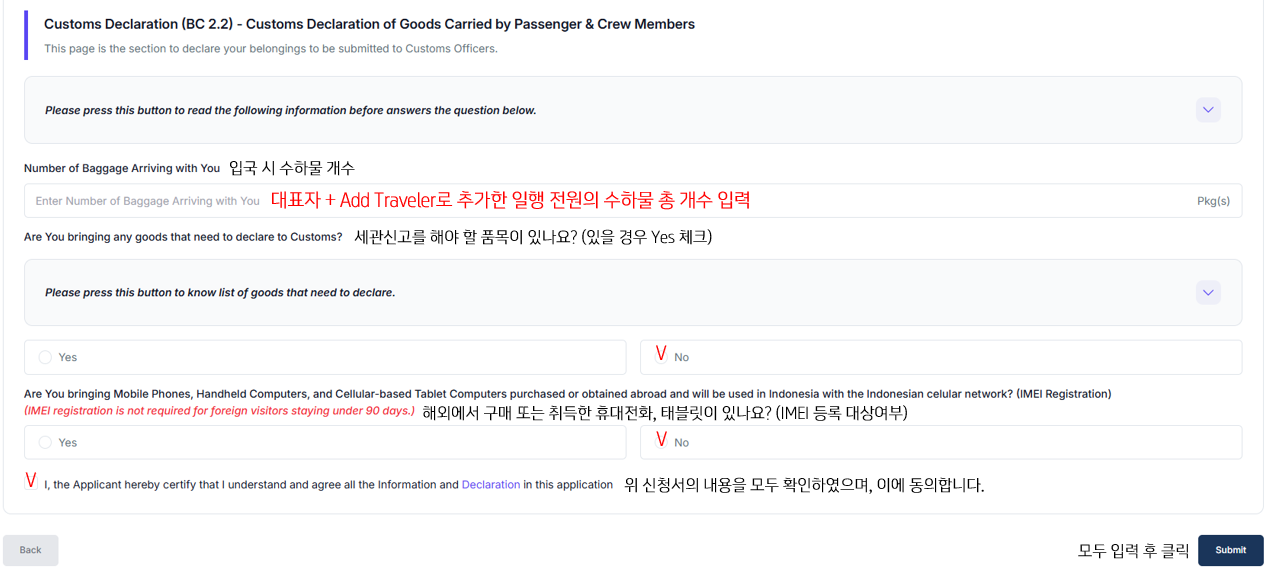Open the Declaration link

(x=490, y=485)
